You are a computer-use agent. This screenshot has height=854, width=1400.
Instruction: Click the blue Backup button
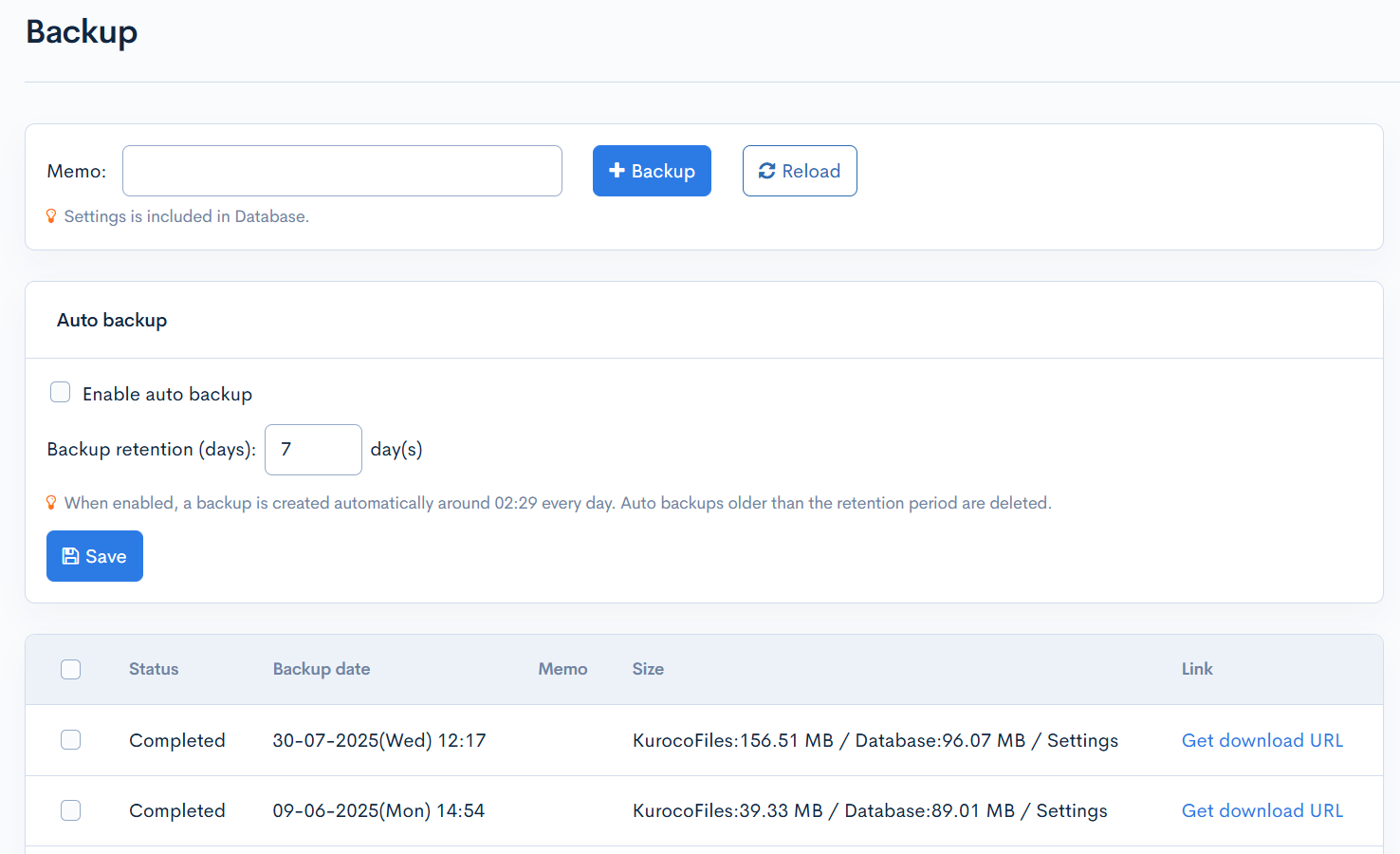tap(652, 171)
